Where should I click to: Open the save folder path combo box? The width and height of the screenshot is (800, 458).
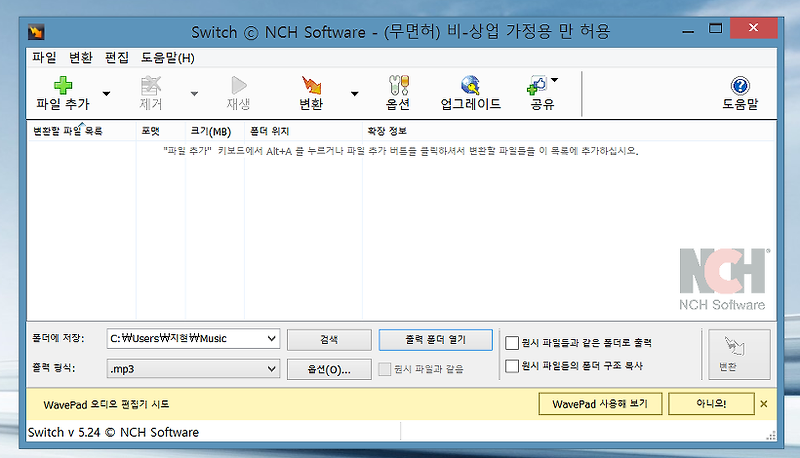point(193,338)
